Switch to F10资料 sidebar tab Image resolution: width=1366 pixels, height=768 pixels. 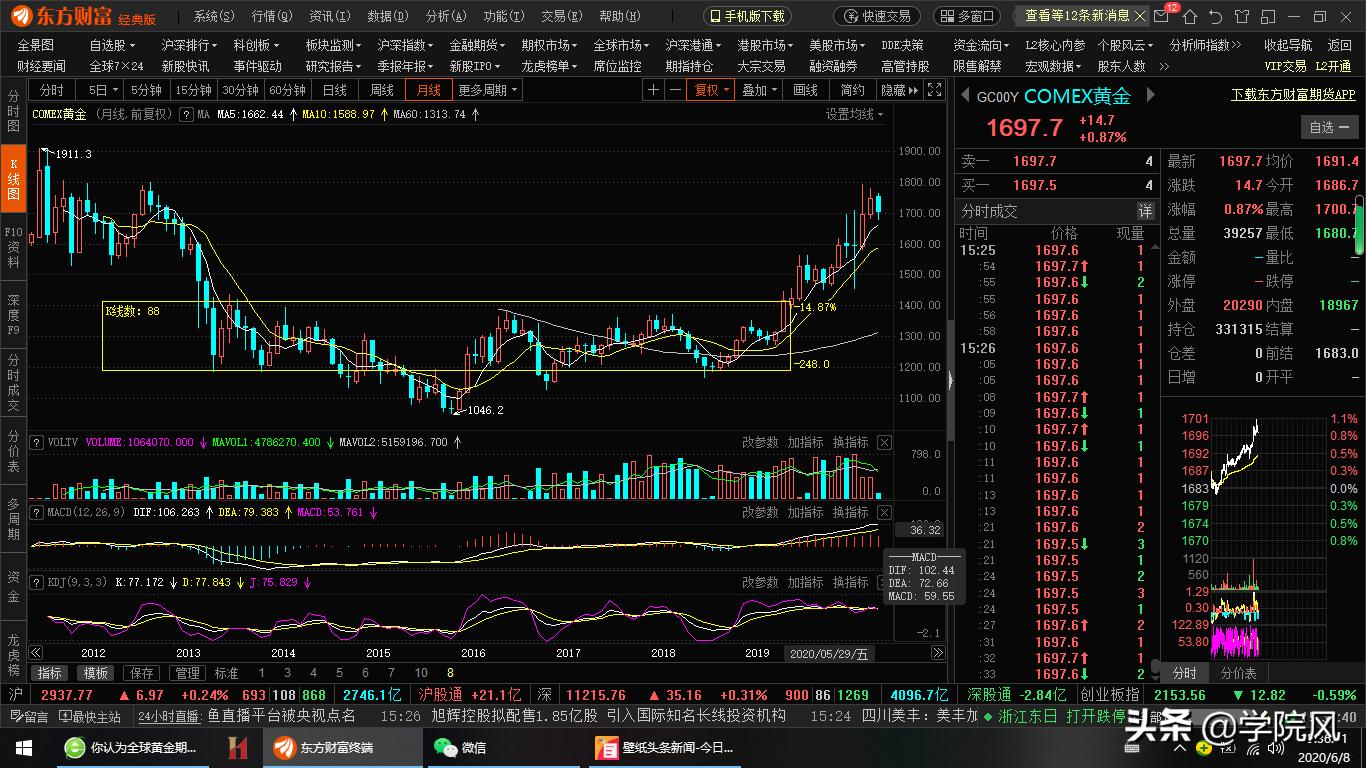[13, 248]
